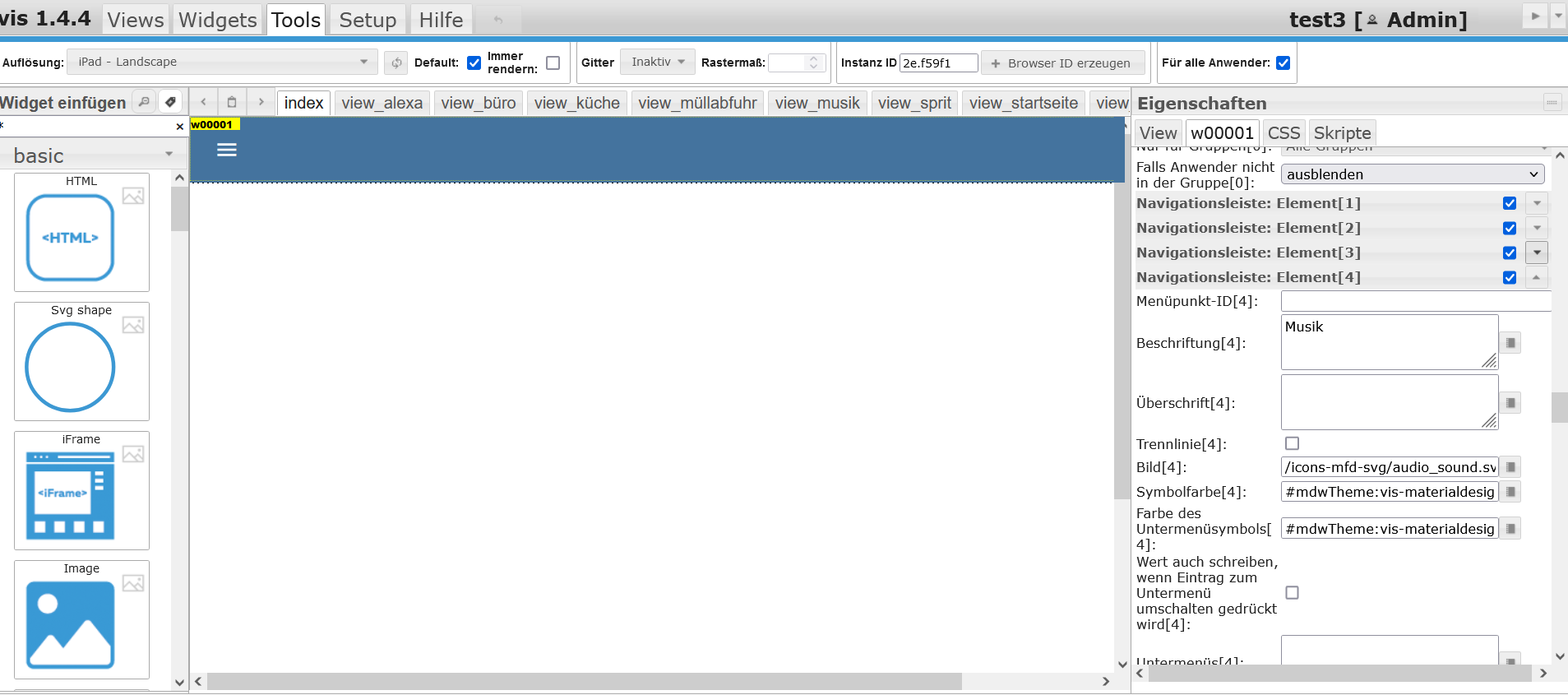Click the Instanz ID input field
This screenshot has height=695, width=1568.
(938, 63)
